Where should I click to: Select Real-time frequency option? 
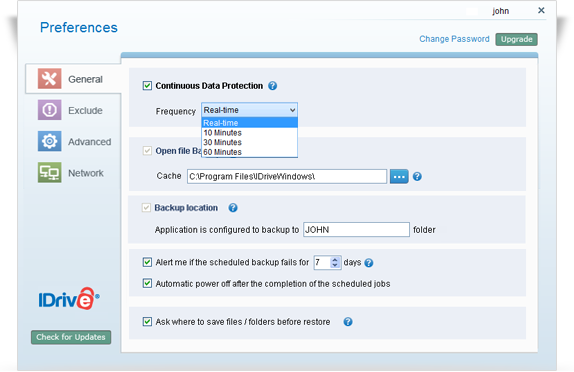[249, 123]
